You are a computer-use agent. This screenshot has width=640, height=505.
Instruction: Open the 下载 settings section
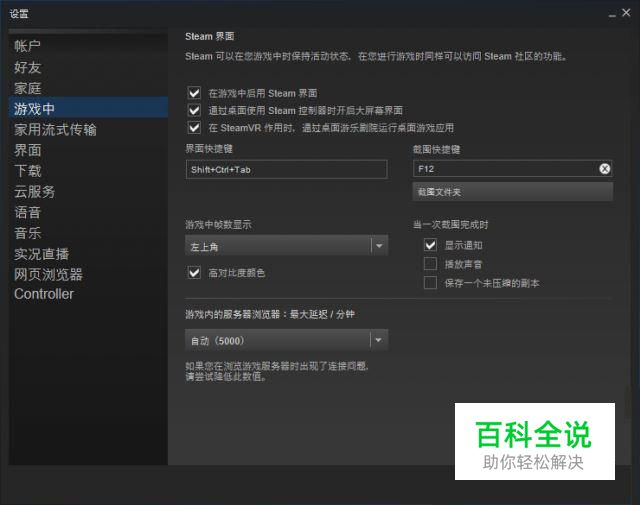[x=88, y=171]
